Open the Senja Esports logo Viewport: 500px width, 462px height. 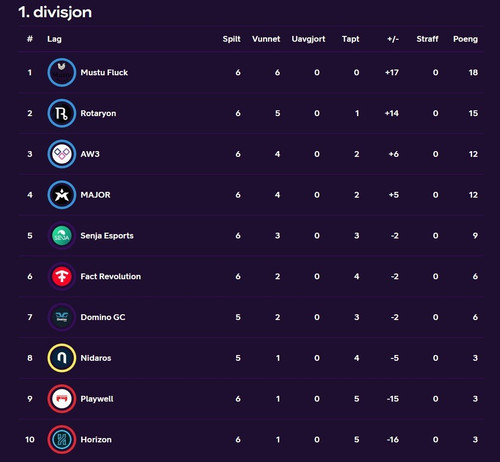62,236
